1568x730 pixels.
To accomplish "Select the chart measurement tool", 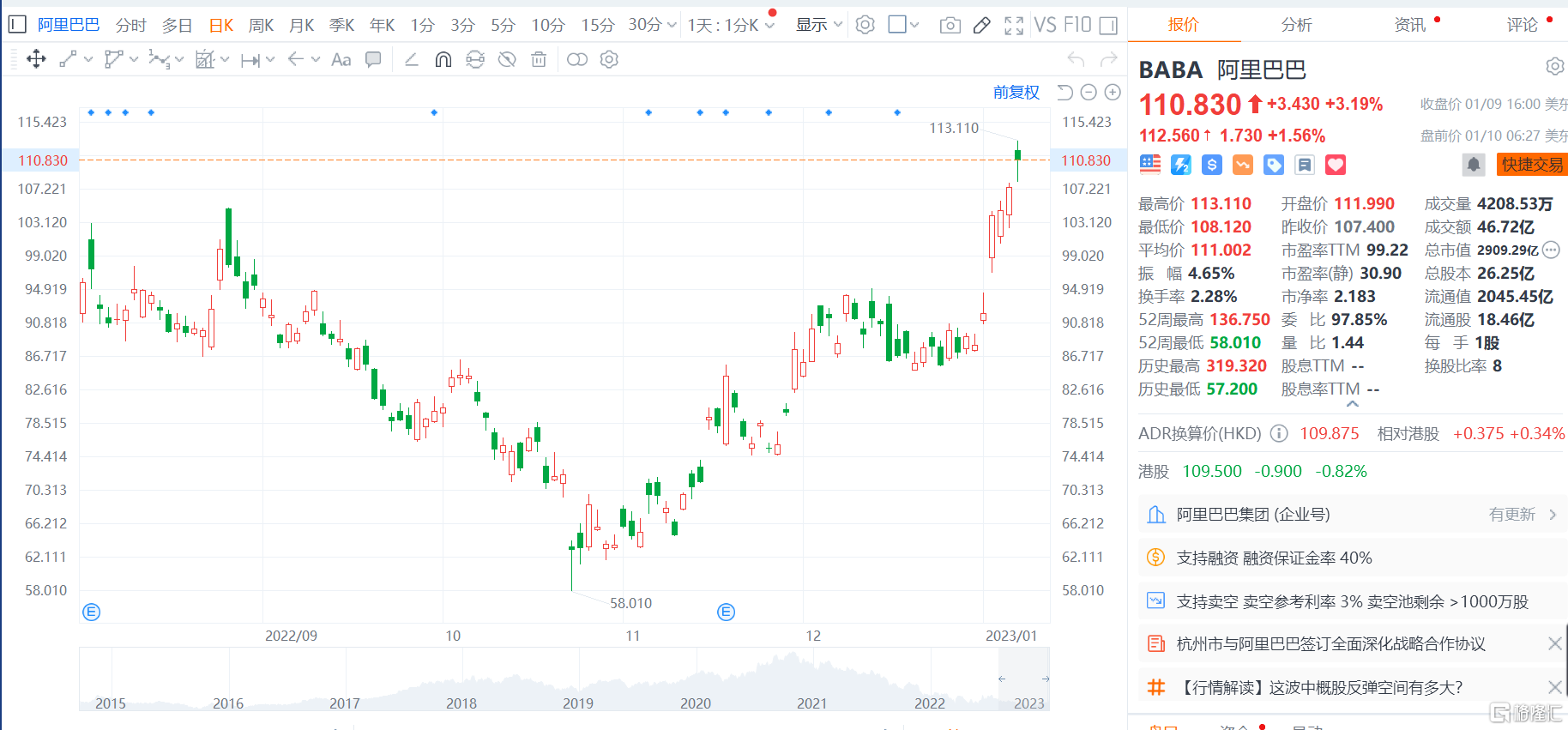I will 204,59.
